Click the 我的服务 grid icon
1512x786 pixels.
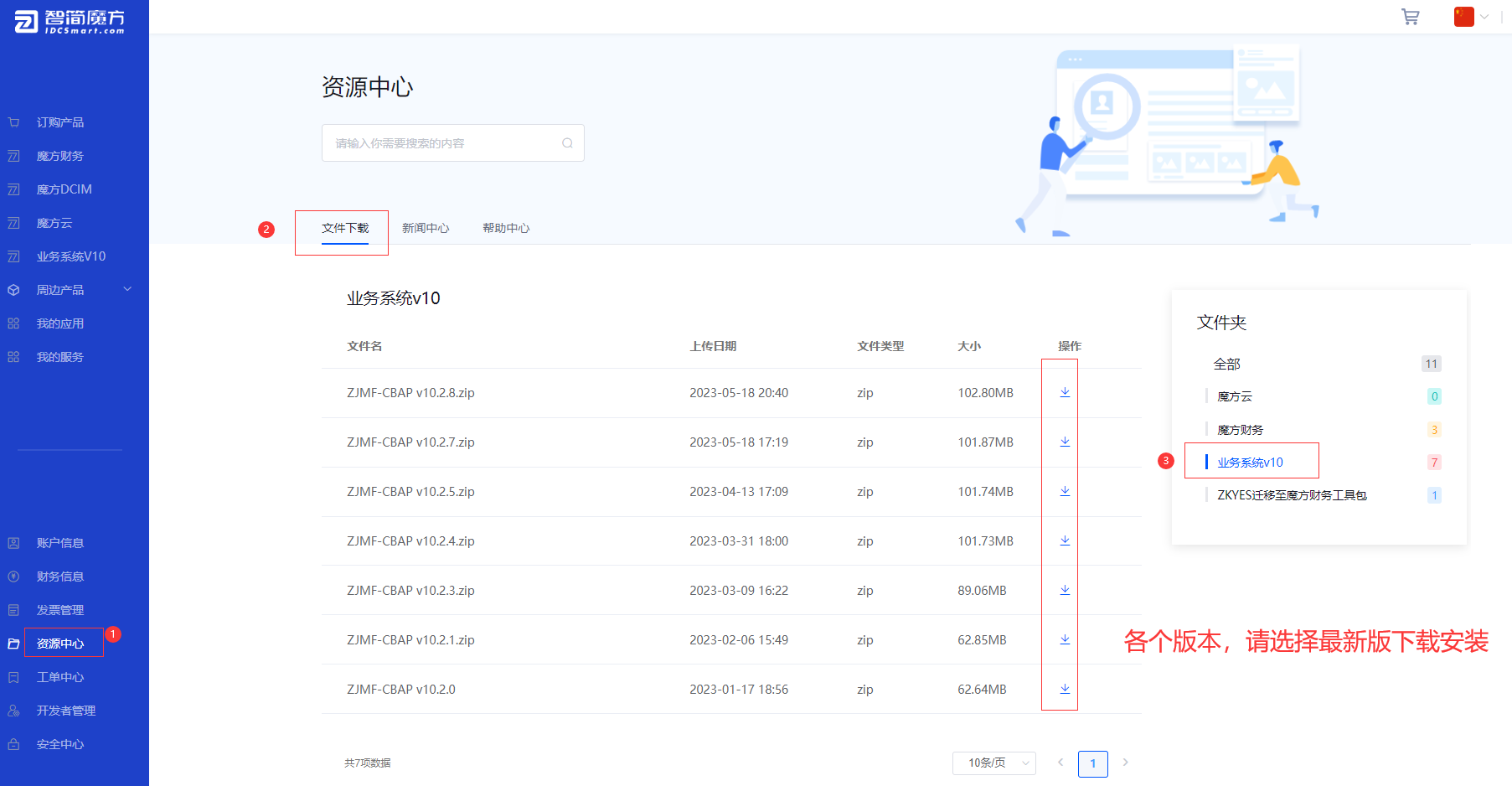[13, 357]
